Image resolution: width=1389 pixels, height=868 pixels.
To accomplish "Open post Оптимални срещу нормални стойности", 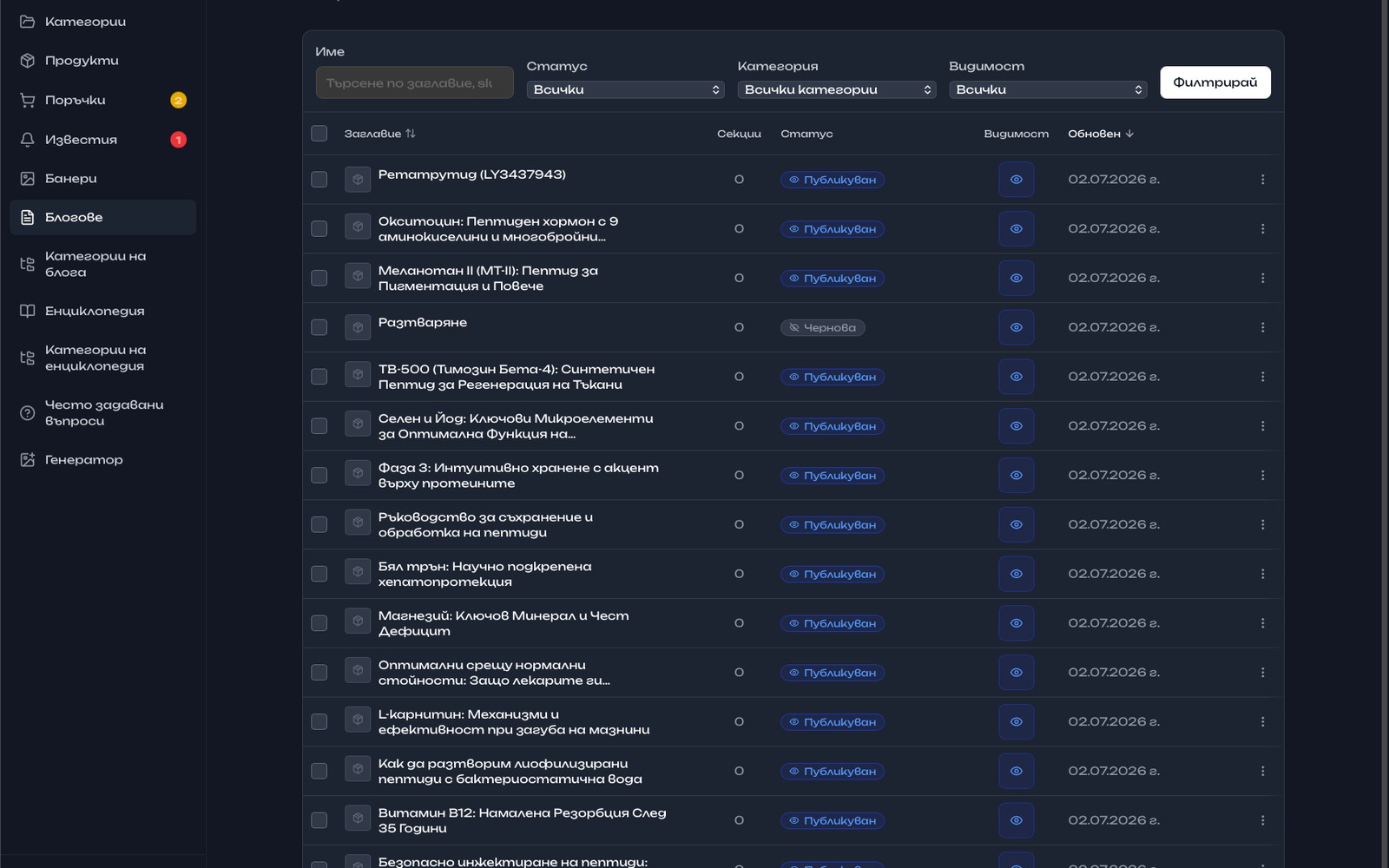I will pos(494,673).
